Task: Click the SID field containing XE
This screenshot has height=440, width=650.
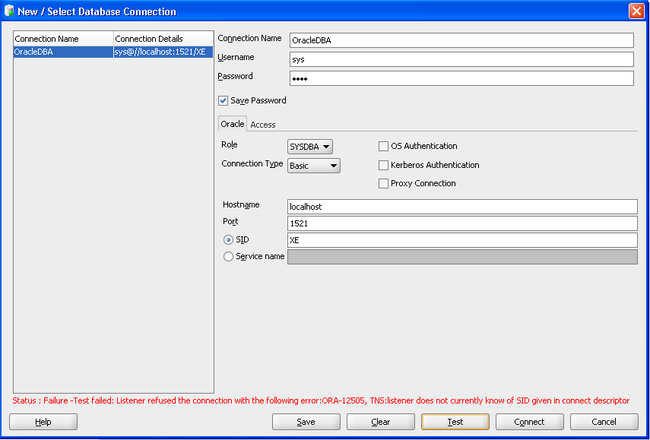Action: tap(462, 240)
